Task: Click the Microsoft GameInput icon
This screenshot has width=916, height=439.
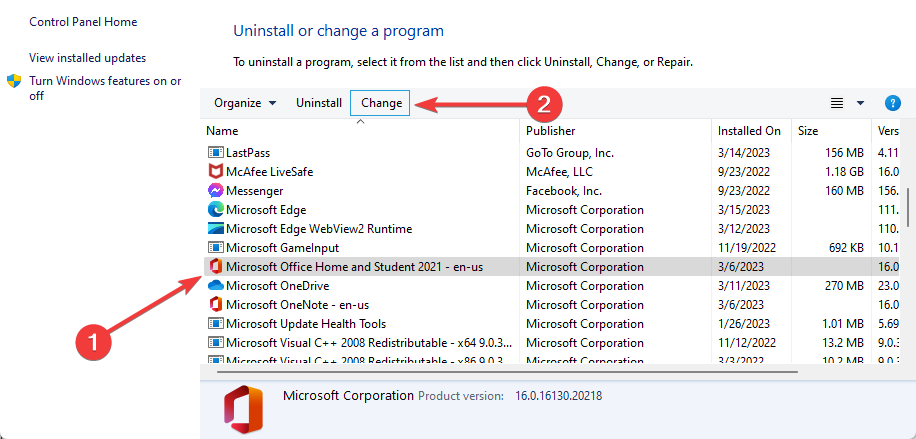Action: coord(216,248)
